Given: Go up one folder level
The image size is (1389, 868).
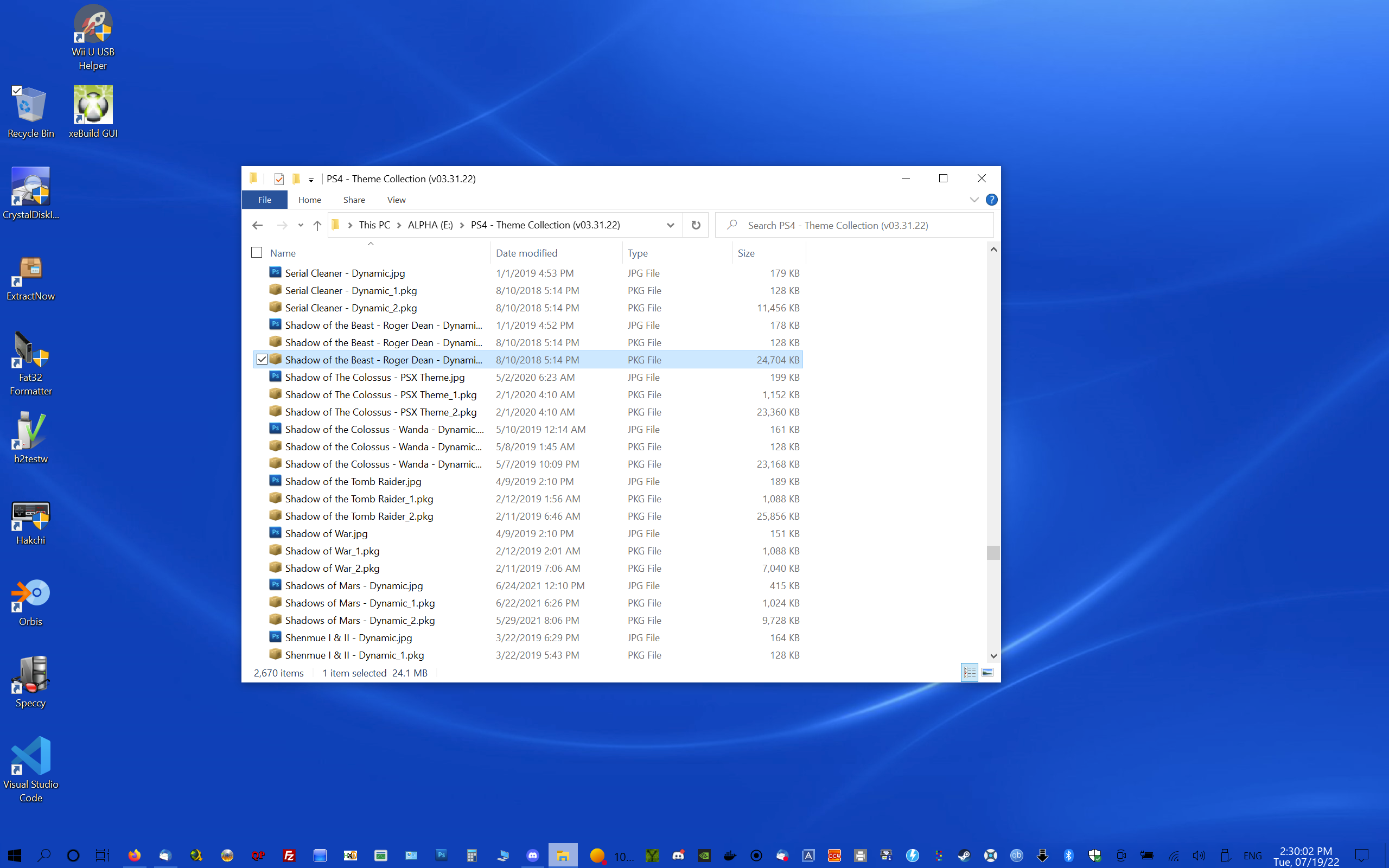Looking at the screenshot, I should tap(317, 225).
